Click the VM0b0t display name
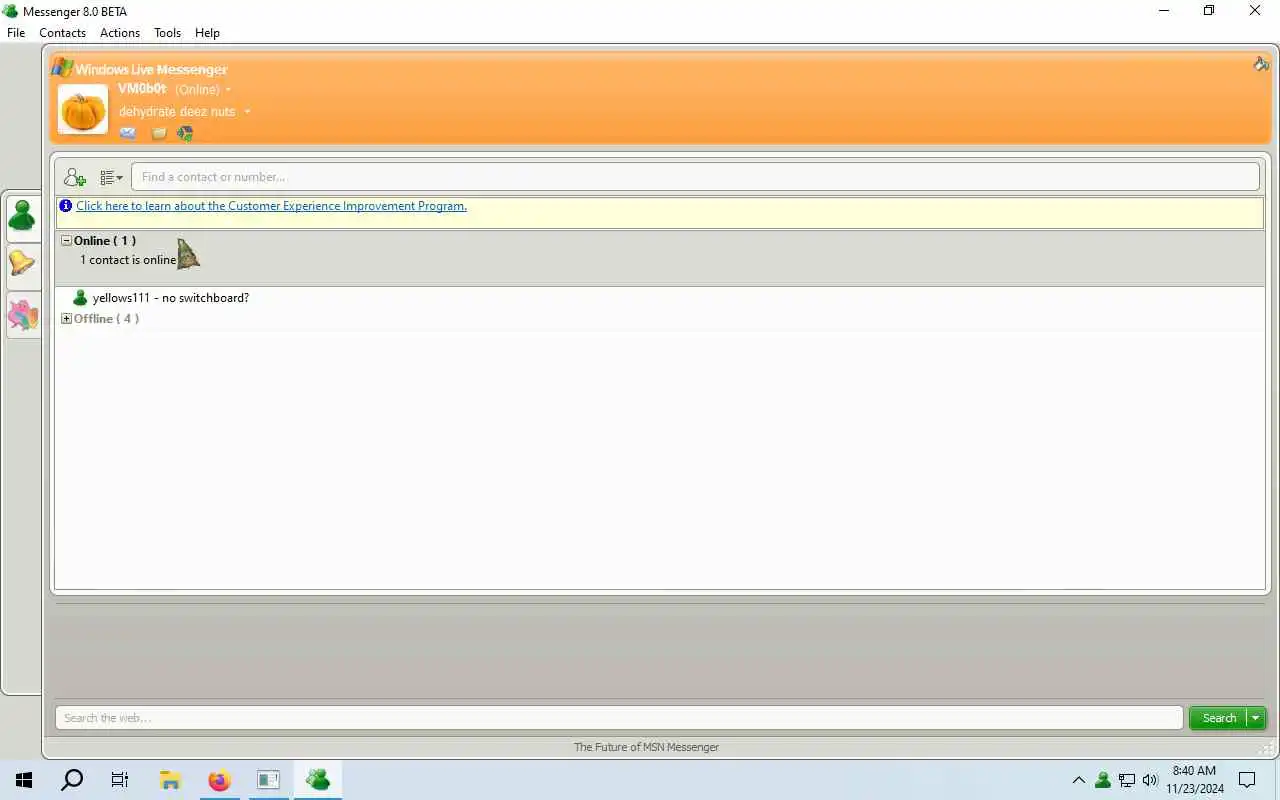Viewport: 1280px width, 800px height. coord(142,89)
